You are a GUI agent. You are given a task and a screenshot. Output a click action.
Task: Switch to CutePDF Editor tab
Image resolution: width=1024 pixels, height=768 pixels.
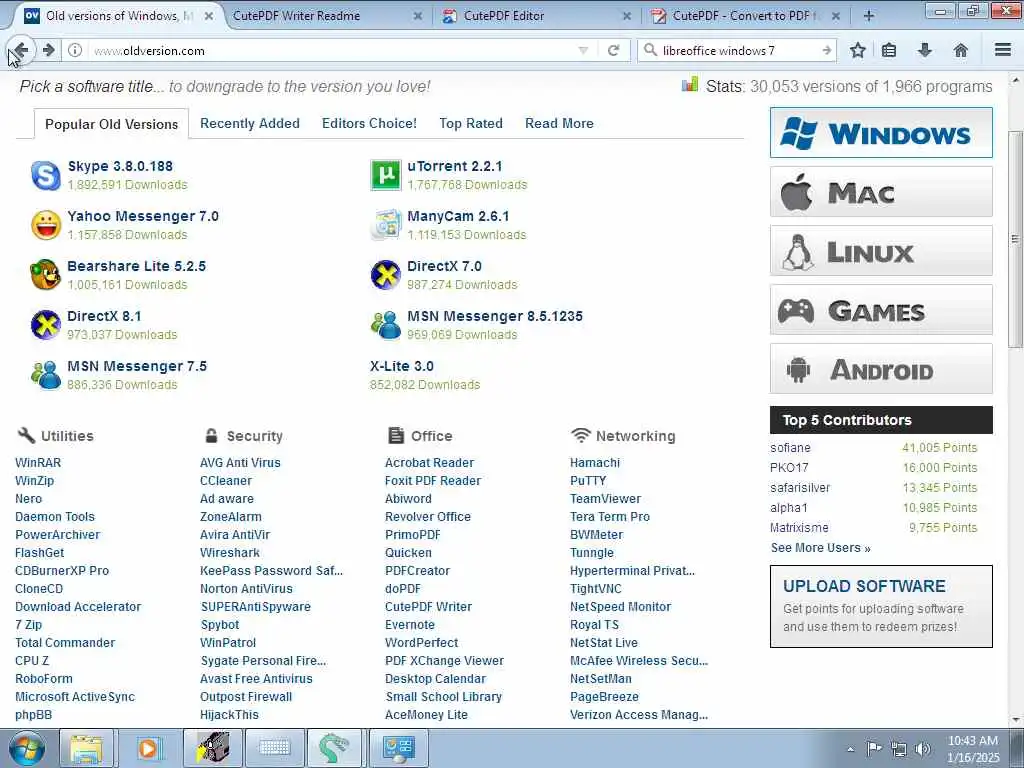point(536,16)
